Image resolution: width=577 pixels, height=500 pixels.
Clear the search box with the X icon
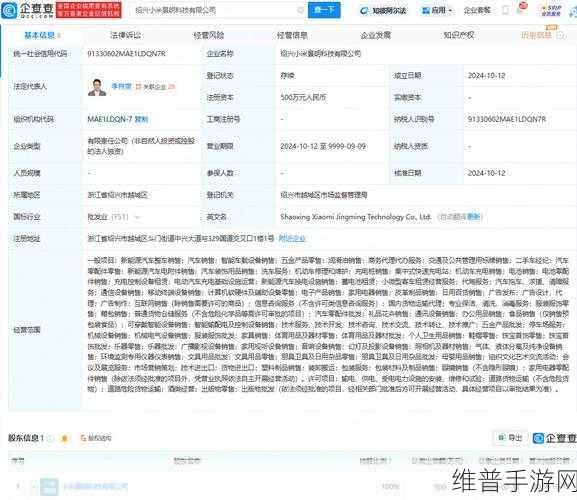301,10
